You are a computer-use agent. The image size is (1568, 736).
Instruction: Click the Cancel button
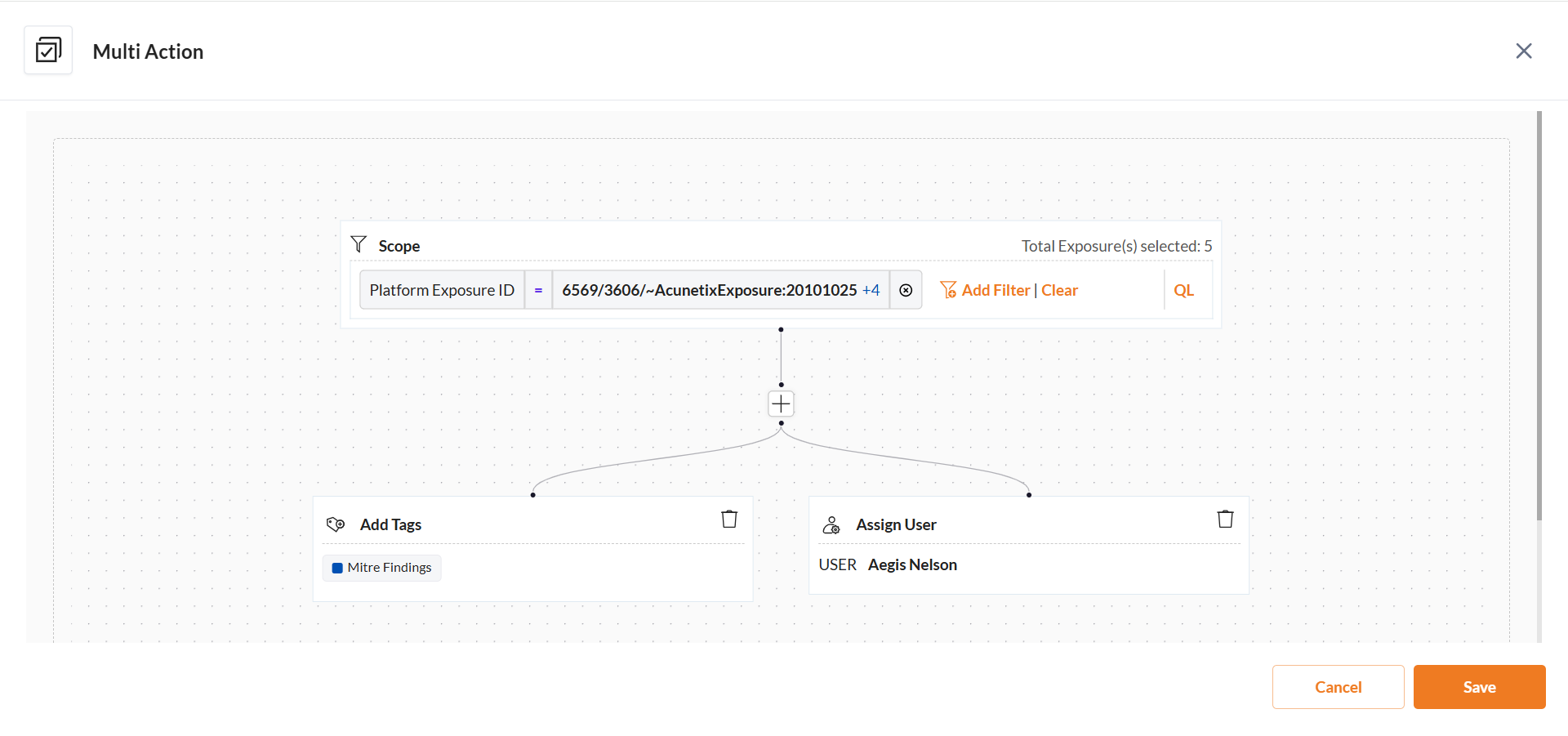click(1338, 687)
